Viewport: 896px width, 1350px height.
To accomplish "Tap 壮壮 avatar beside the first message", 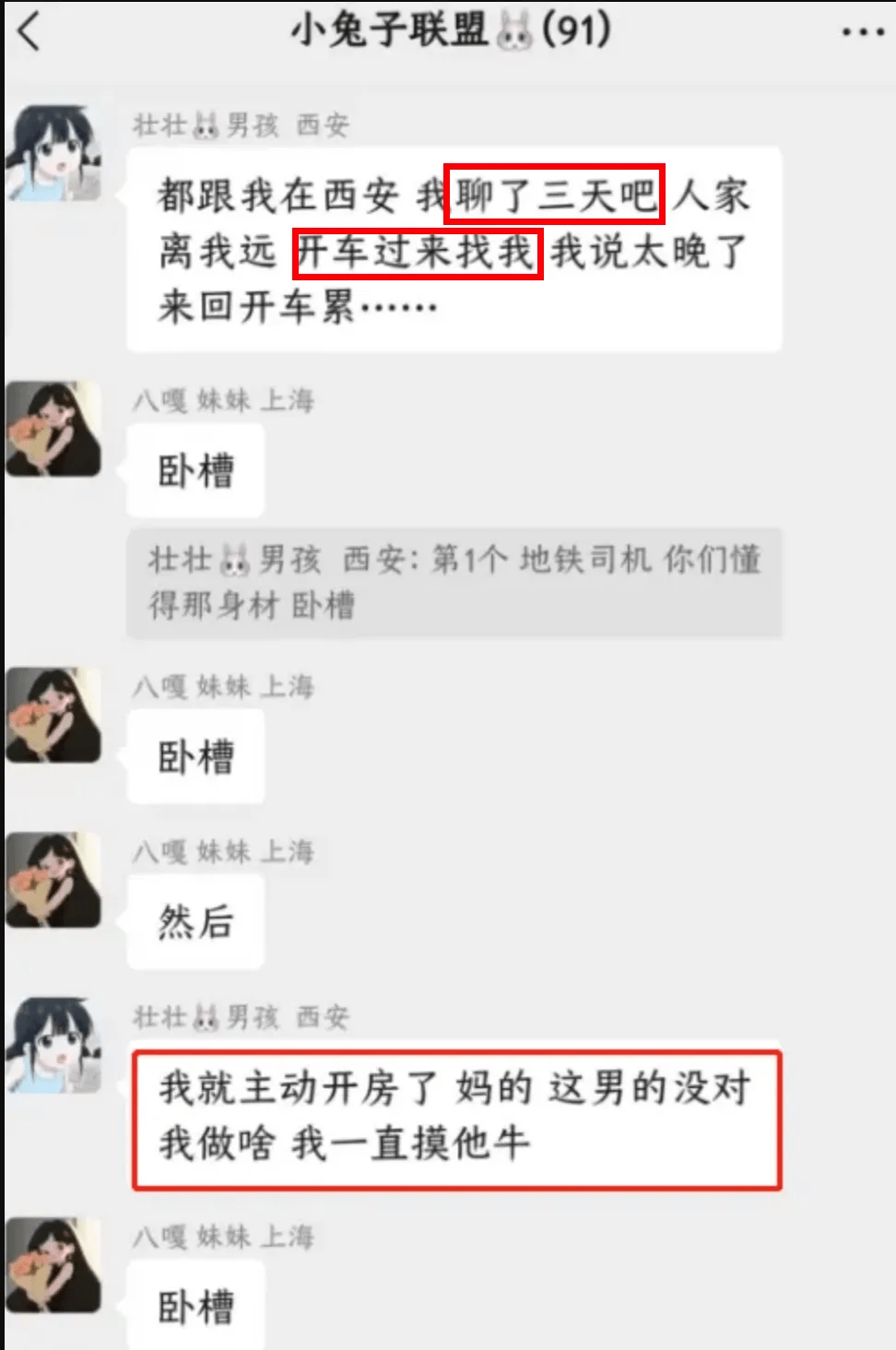I will tap(53, 153).
